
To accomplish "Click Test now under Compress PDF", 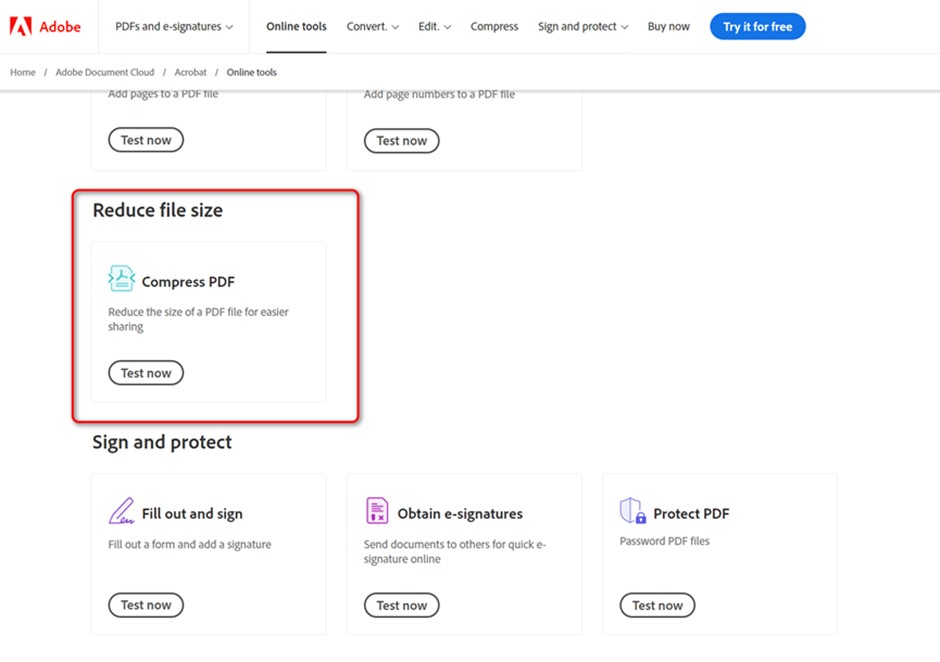I will [146, 373].
